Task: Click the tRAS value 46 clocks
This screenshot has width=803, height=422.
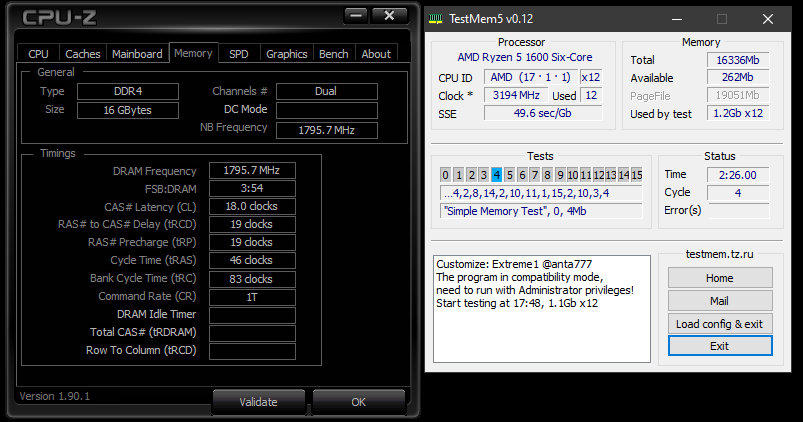Action: (x=252, y=260)
